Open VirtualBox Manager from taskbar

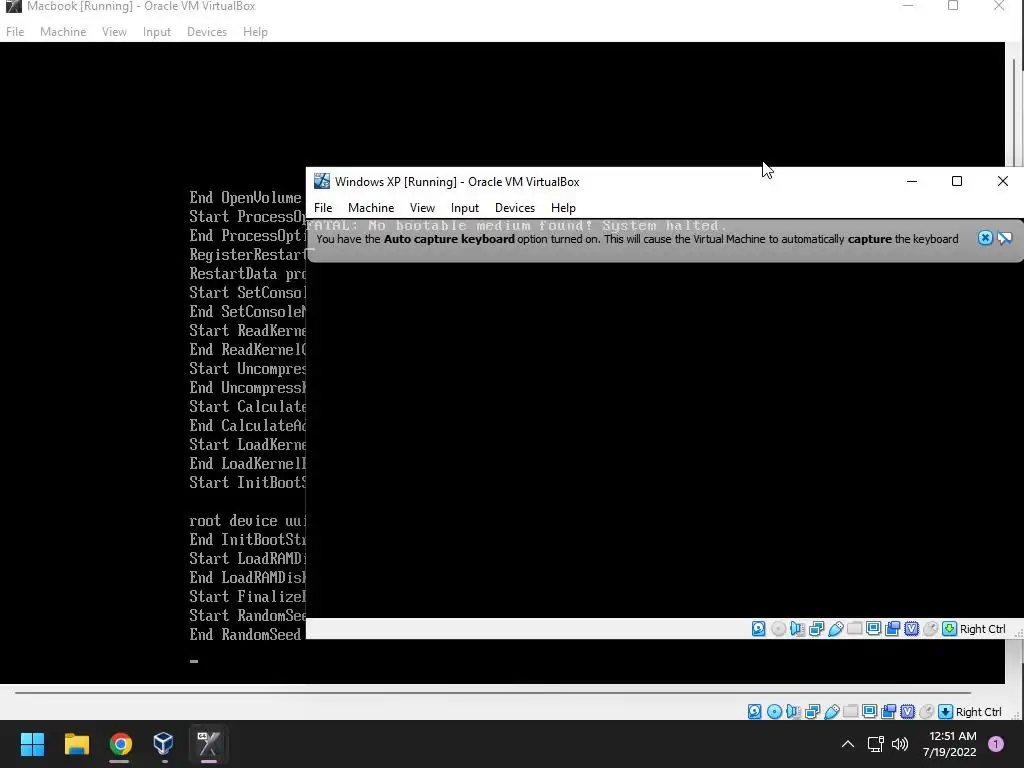164,744
